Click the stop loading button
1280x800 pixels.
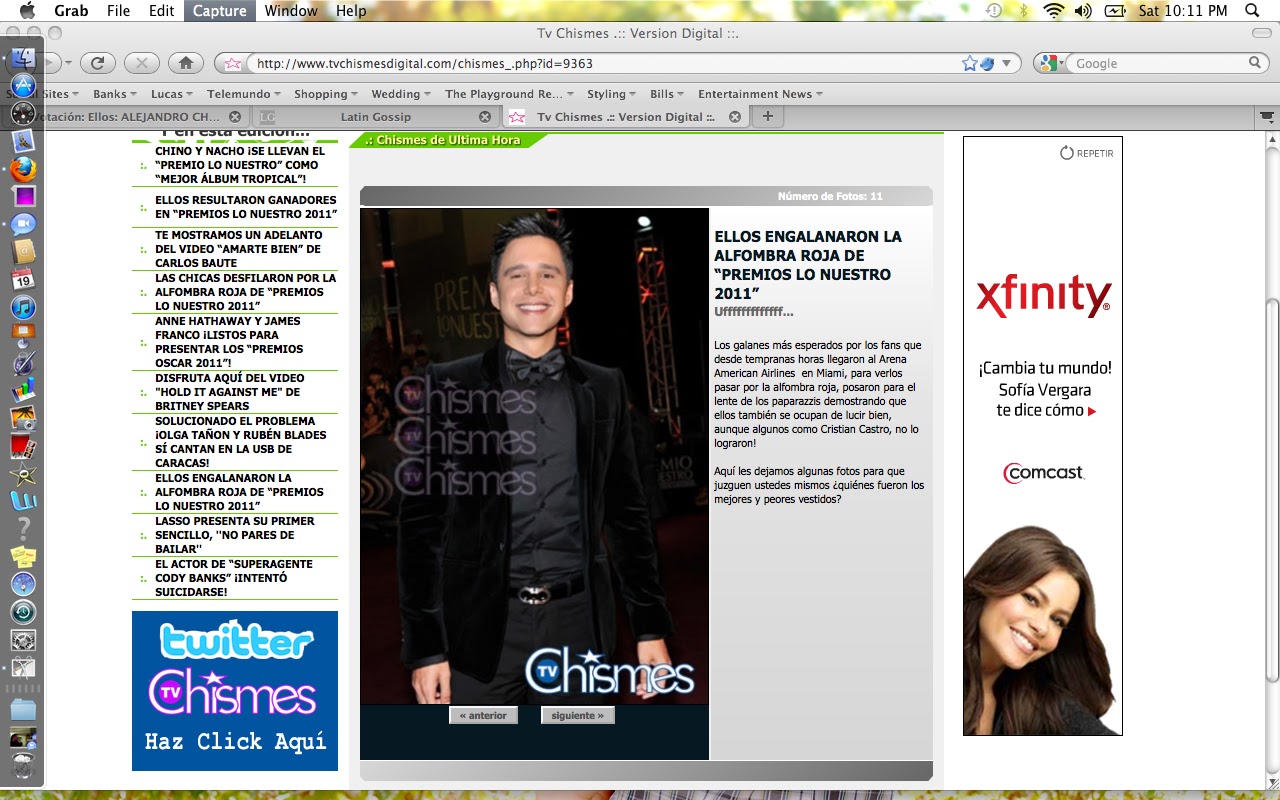(141, 63)
